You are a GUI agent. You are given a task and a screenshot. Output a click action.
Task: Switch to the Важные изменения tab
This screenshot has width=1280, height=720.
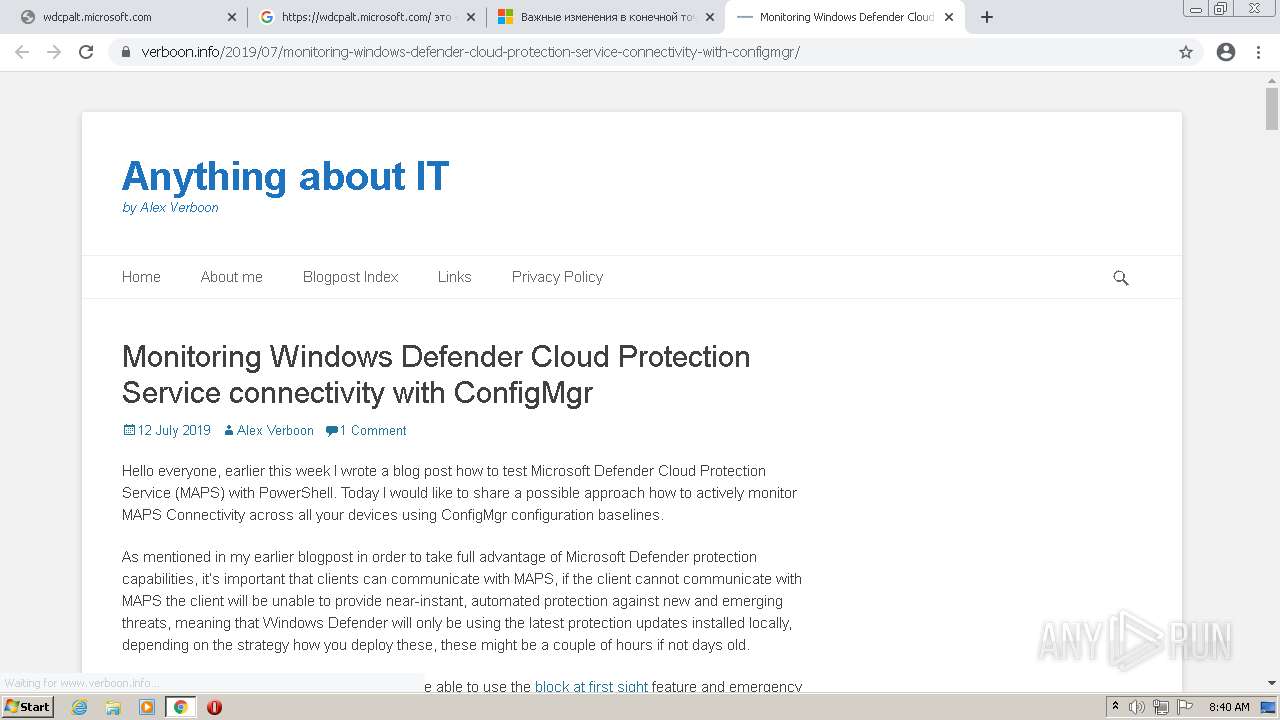(607, 17)
